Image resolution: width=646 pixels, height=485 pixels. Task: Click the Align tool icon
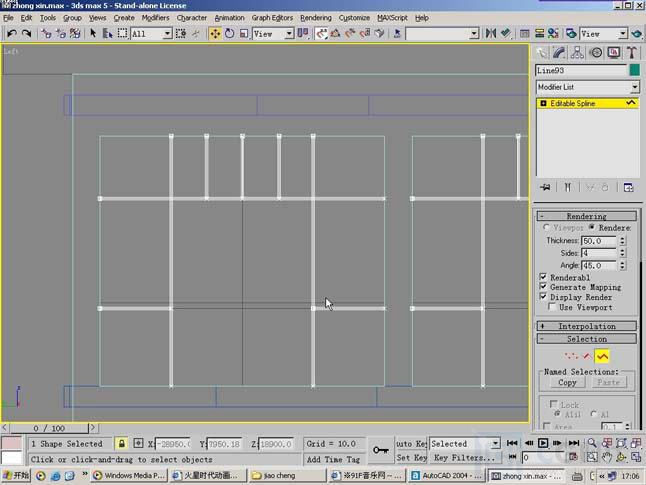pos(506,33)
